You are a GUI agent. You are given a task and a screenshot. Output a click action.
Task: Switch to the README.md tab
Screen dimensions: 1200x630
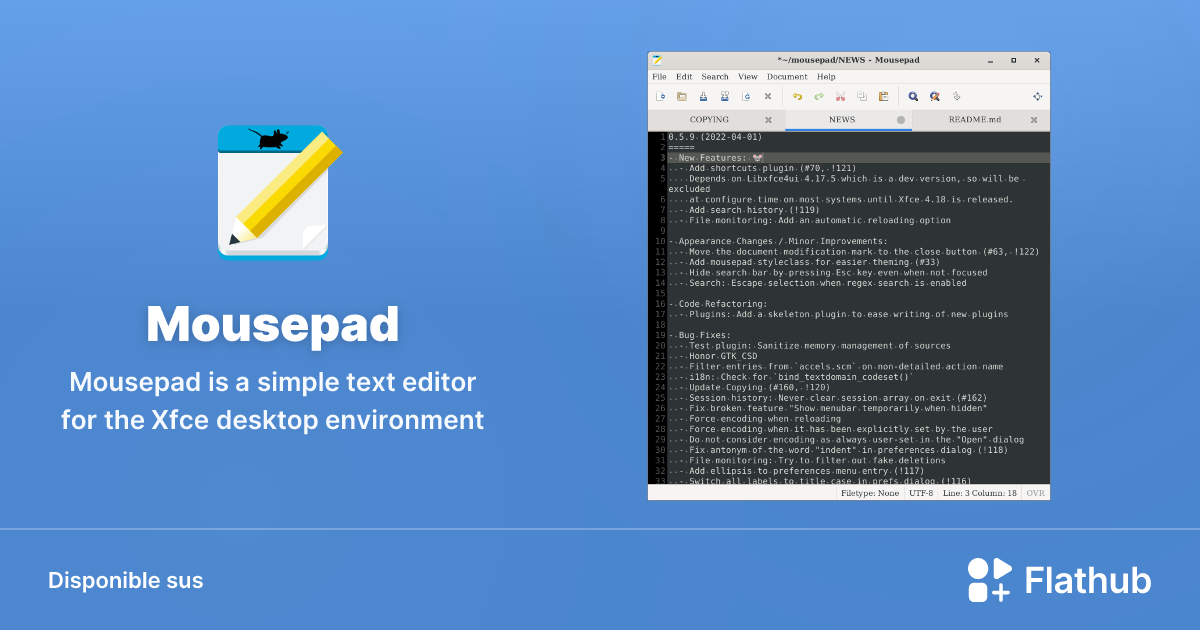click(x=973, y=119)
